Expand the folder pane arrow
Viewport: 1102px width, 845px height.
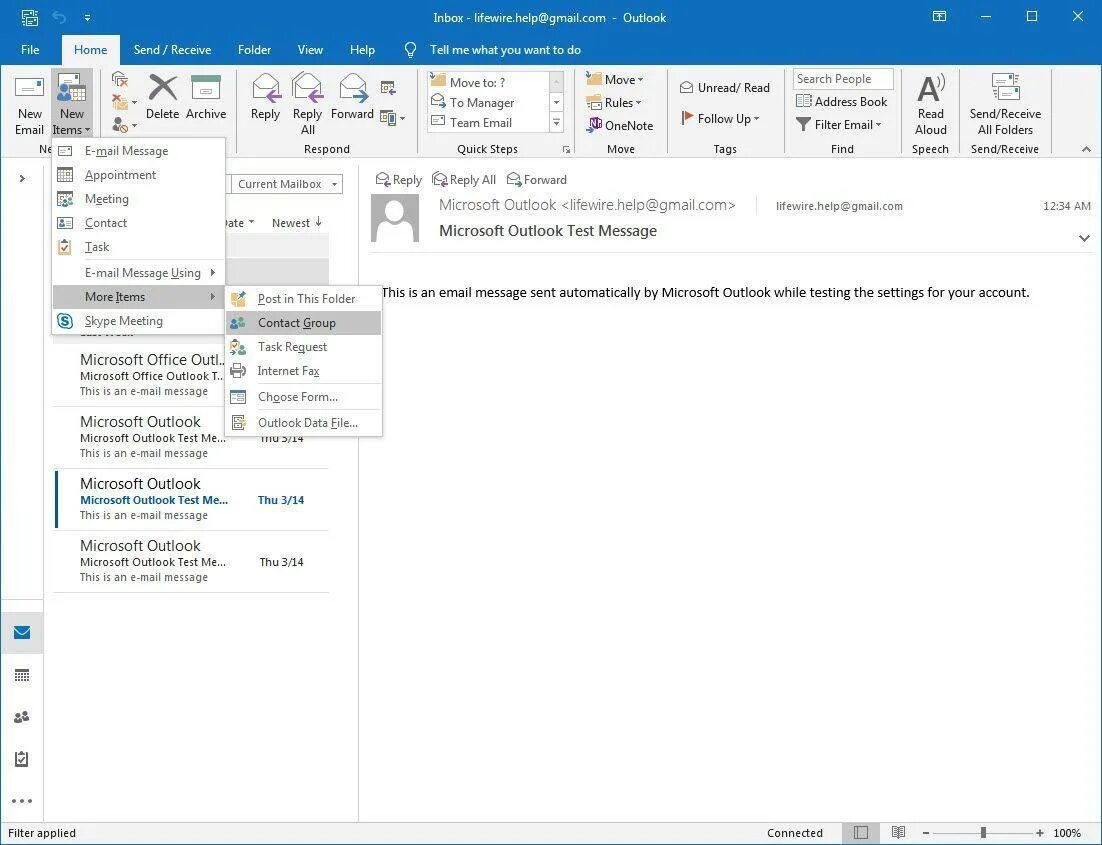pos(22,179)
